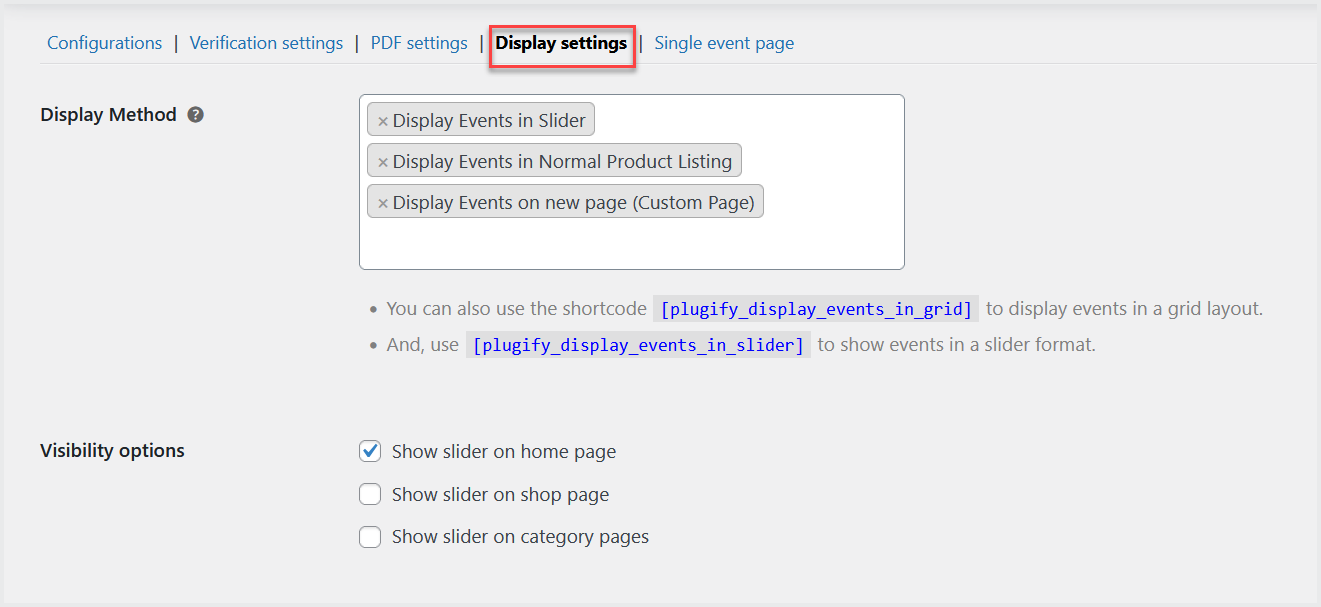Remove Display Events in Normal Product Listing tag
This screenshot has width=1321, height=607.
pyautogui.click(x=382, y=162)
